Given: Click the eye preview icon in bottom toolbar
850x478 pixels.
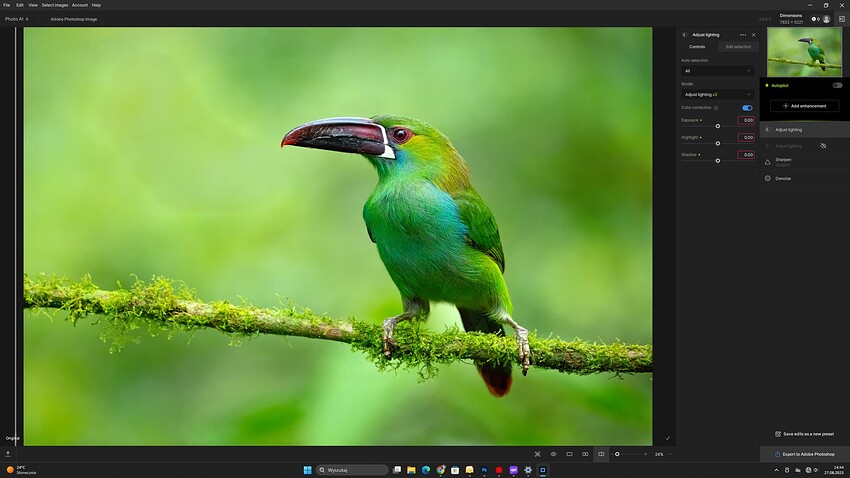Looking at the screenshot, I should [x=553, y=454].
